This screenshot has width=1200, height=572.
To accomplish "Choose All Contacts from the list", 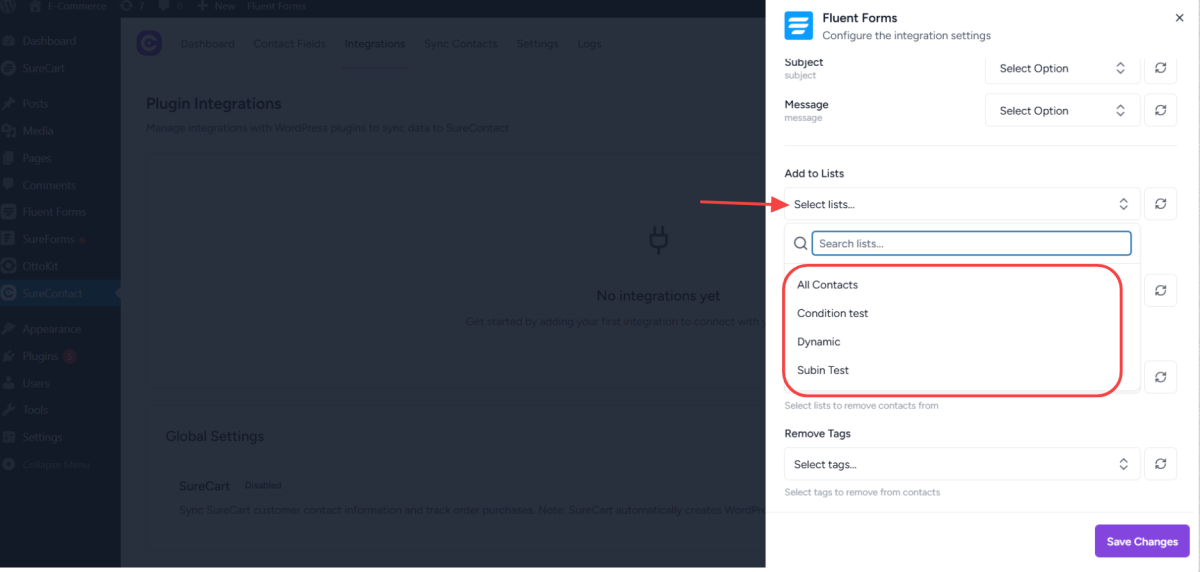I will point(828,285).
